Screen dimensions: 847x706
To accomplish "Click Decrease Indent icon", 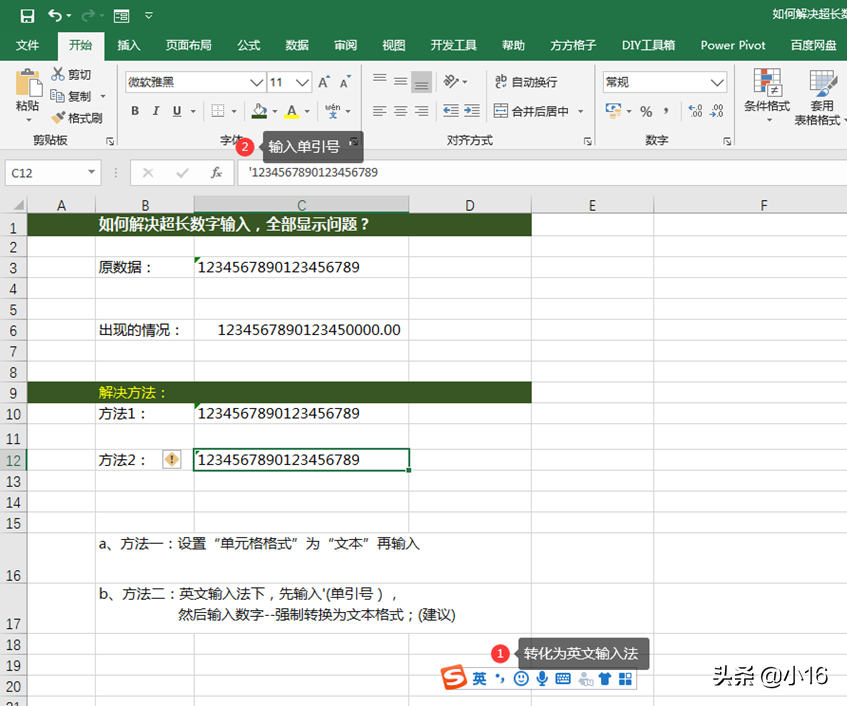I will tap(451, 111).
